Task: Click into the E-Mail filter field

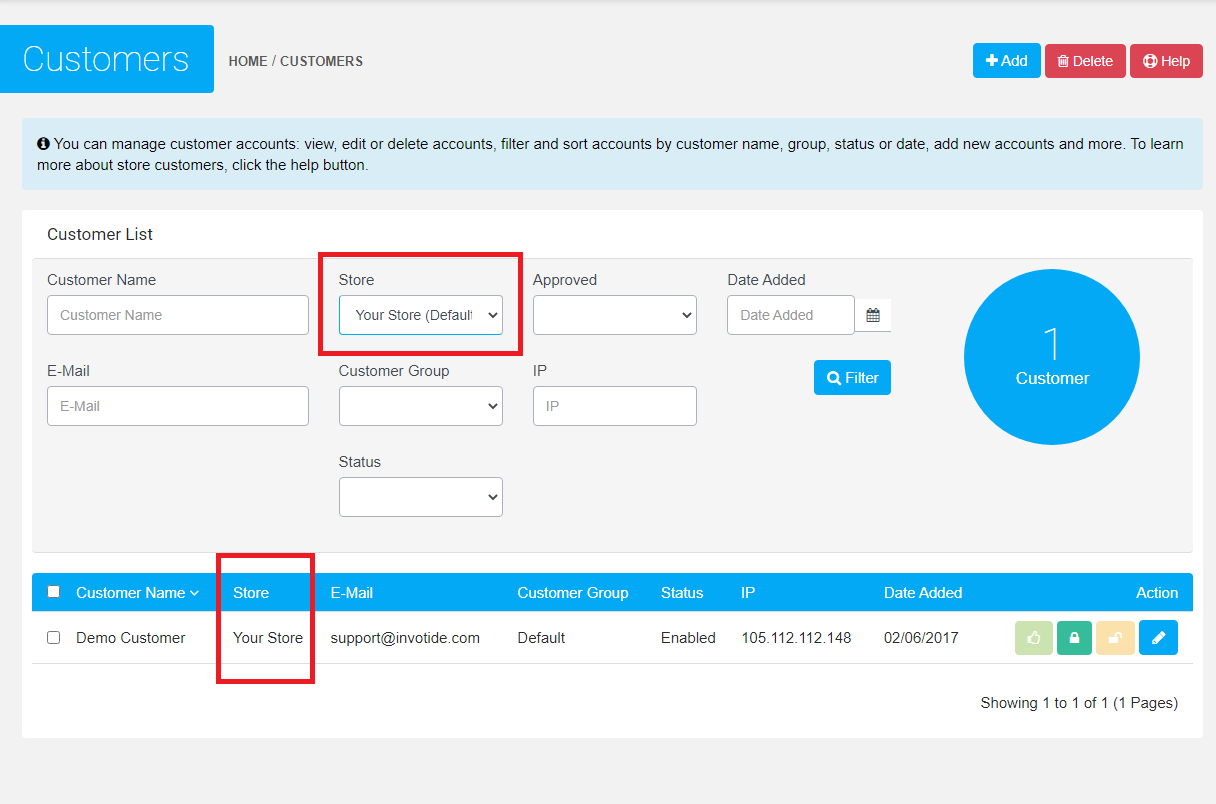Action: click(x=178, y=406)
